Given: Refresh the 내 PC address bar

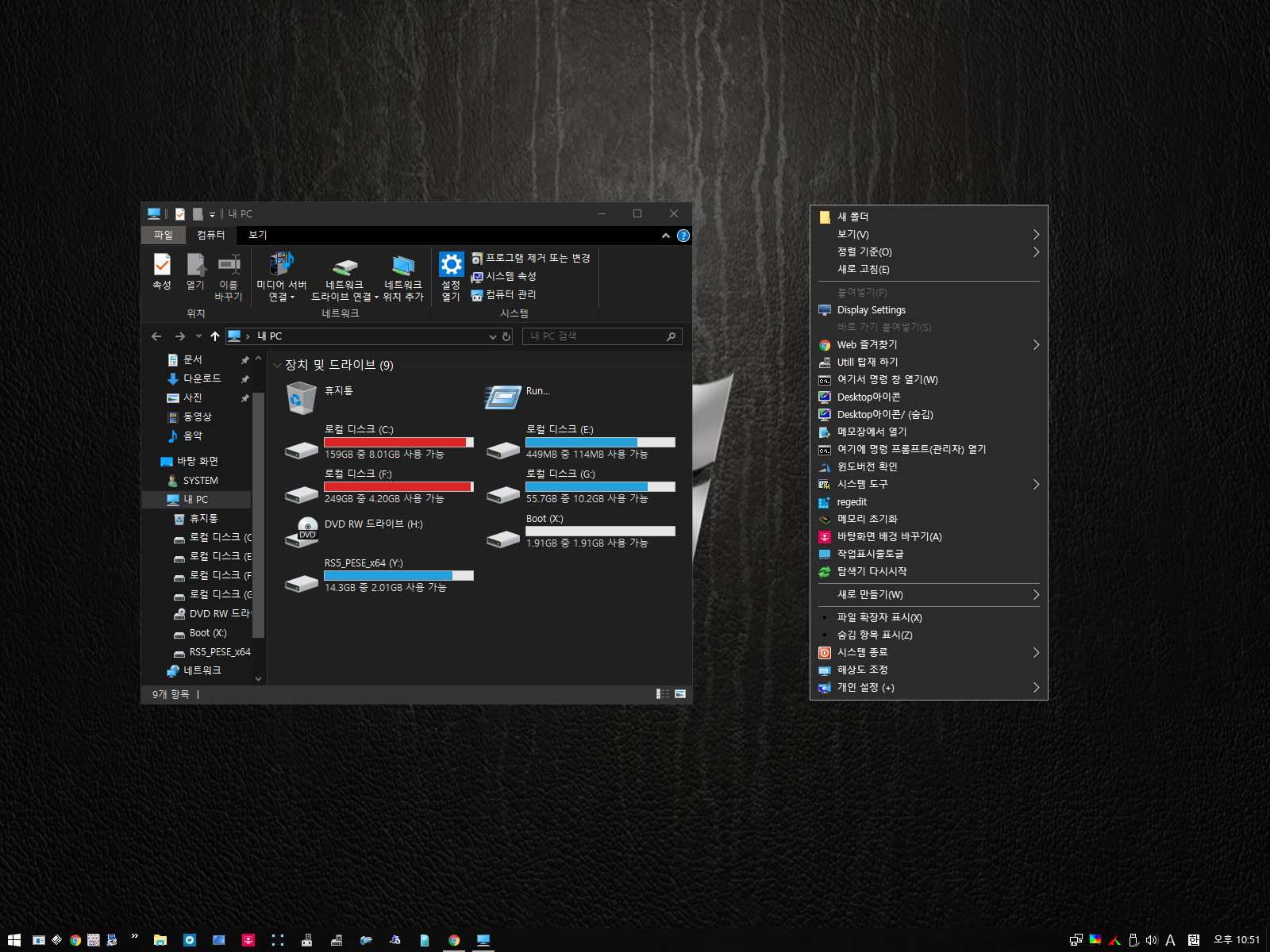Looking at the screenshot, I should 506,337.
